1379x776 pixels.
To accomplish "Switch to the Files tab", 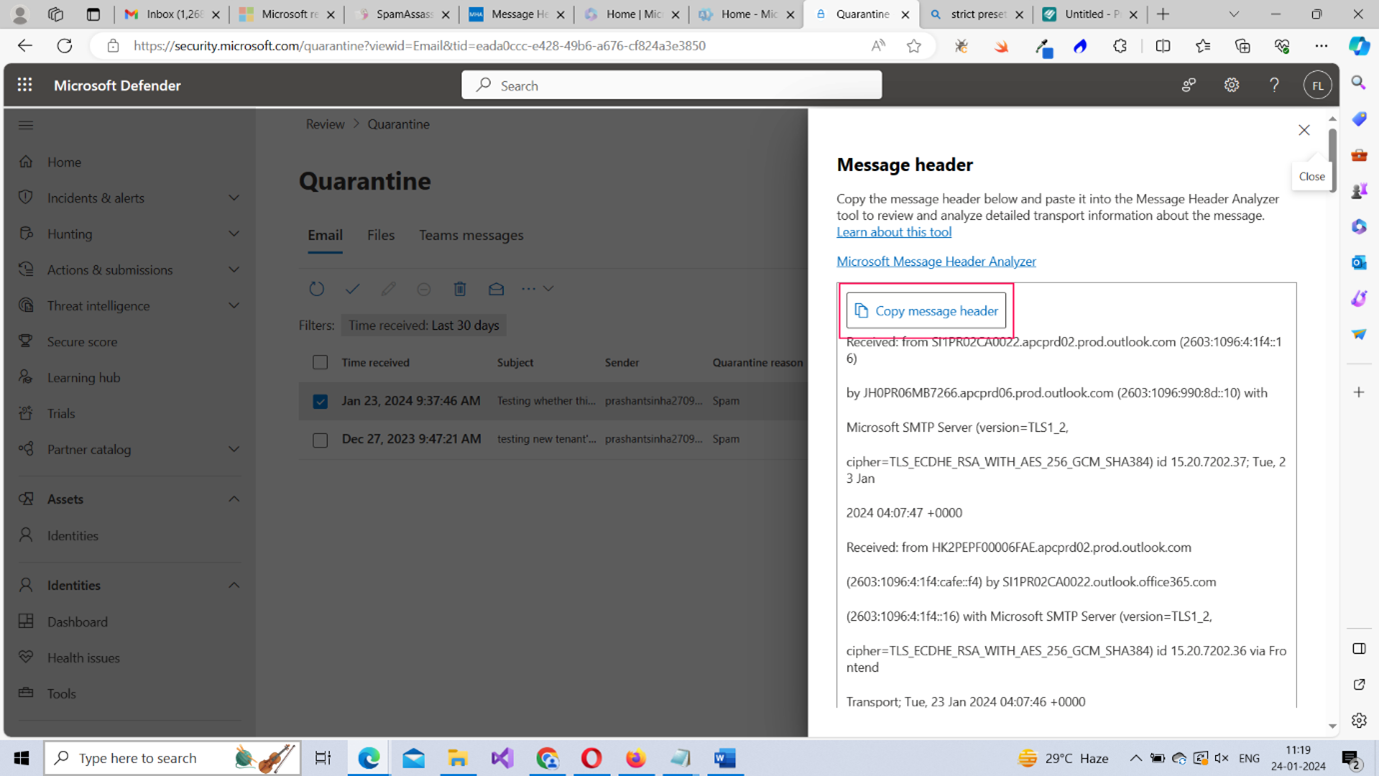I will [380, 235].
